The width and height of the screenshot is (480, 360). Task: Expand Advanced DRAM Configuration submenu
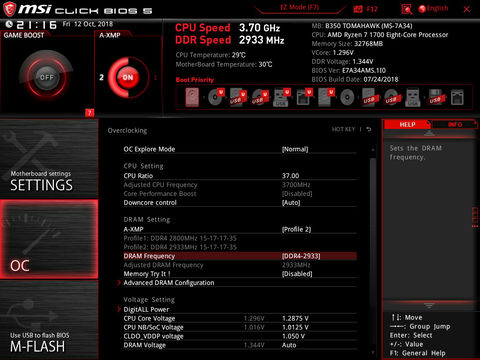tap(240, 283)
